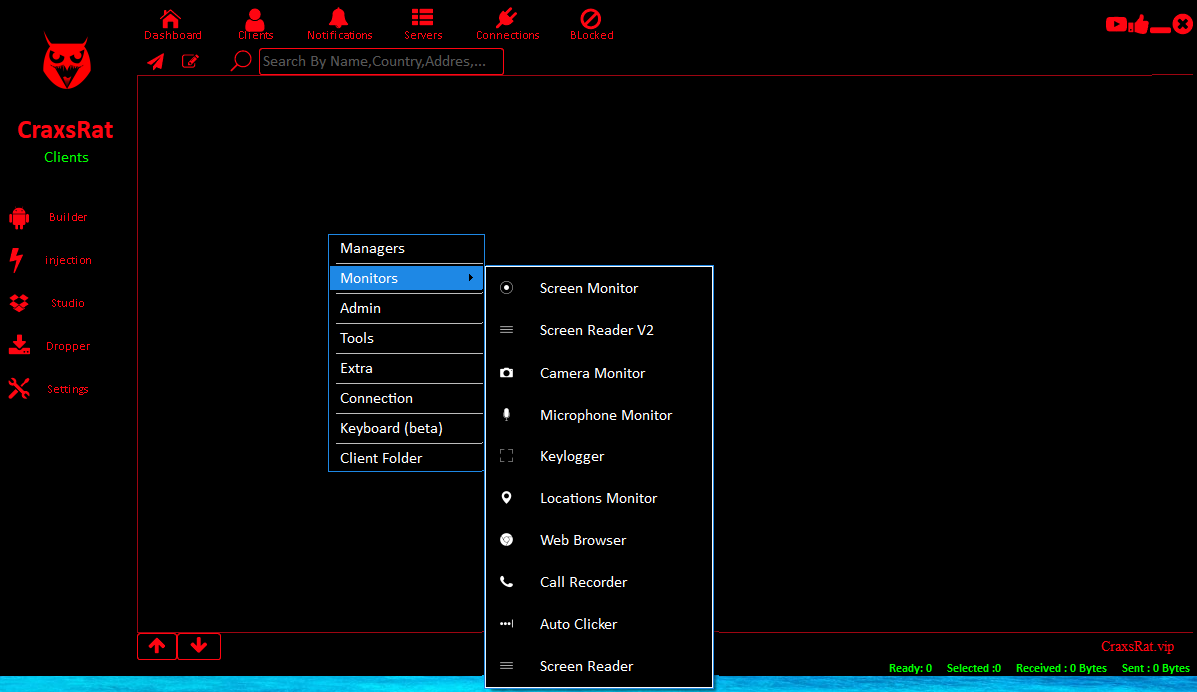Click the Ready: 0 status text
This screenshot has height=692, width=1197.
[x=910, y=668]
